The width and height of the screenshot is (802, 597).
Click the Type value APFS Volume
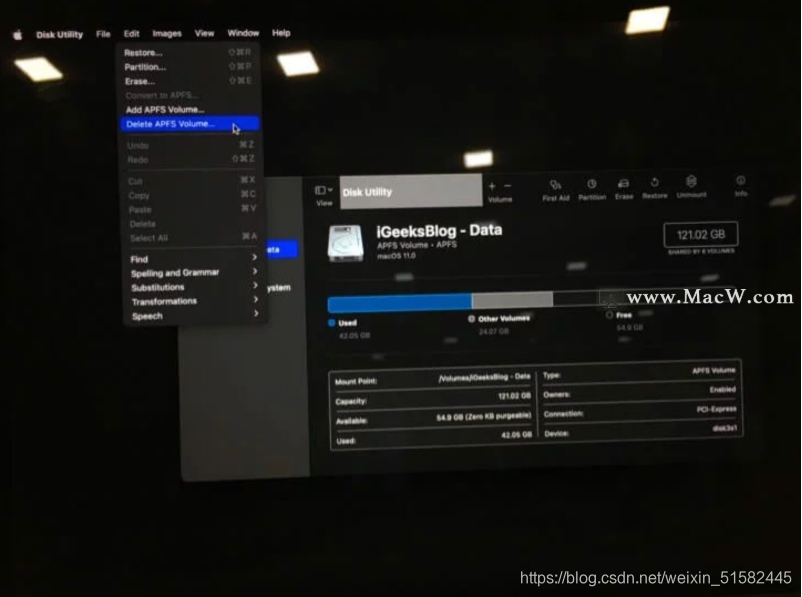(x=714, y=370)
